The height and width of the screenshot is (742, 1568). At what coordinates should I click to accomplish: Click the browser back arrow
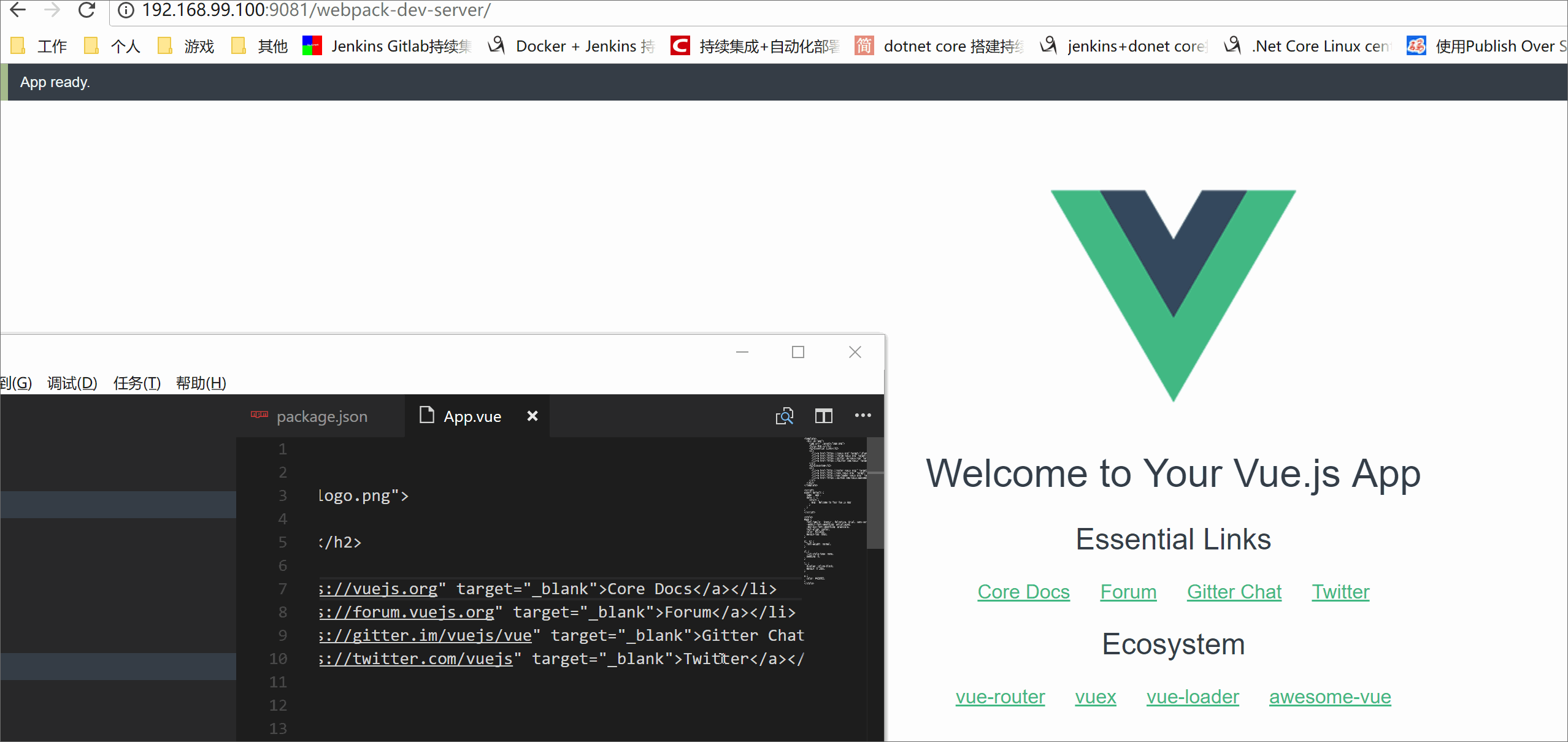[x=18, y=10]
